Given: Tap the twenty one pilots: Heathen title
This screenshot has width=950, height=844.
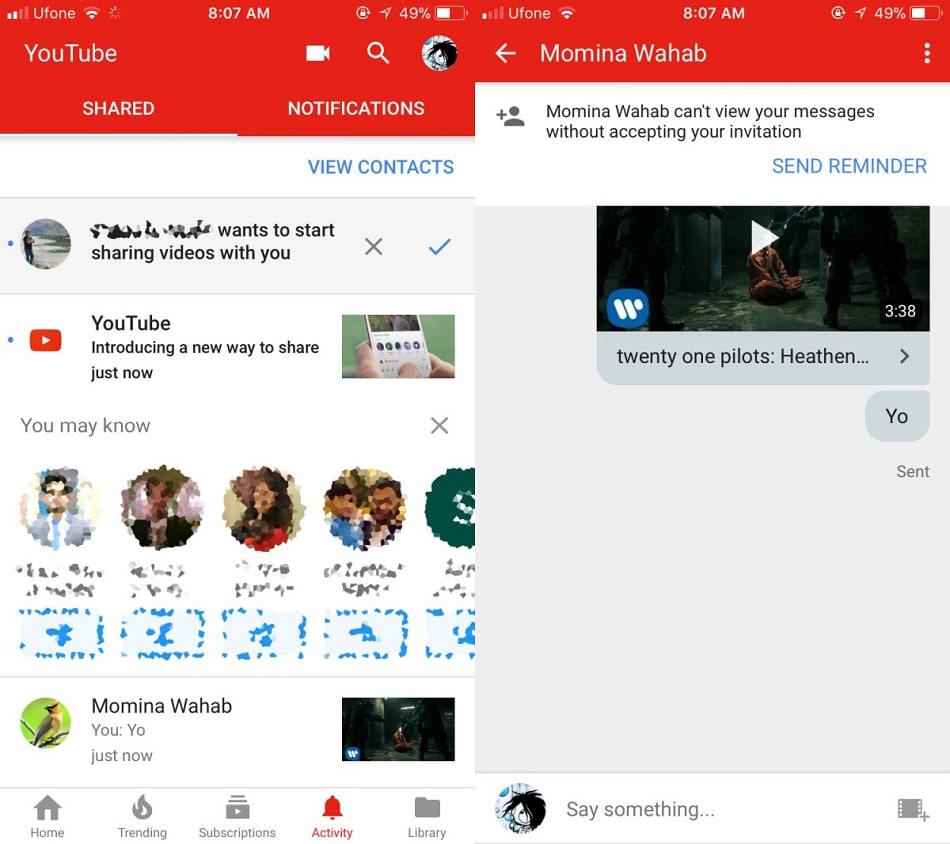Looking at the screenshot, I should 742,356.
